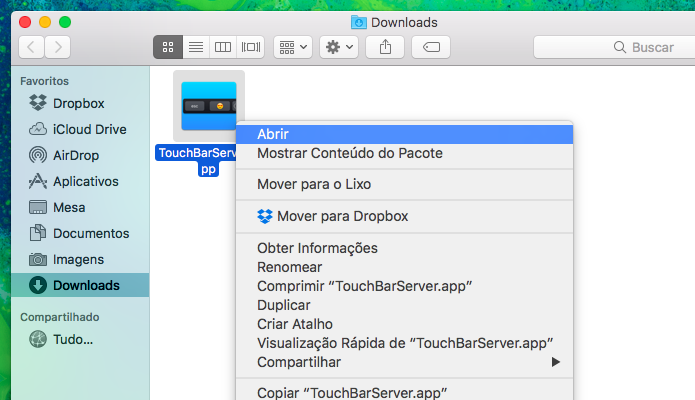Image resolution: width=695 pixels, height=400 pixels.
Task: Choose Duplicar in the context menu
Action: coord(404,306)
